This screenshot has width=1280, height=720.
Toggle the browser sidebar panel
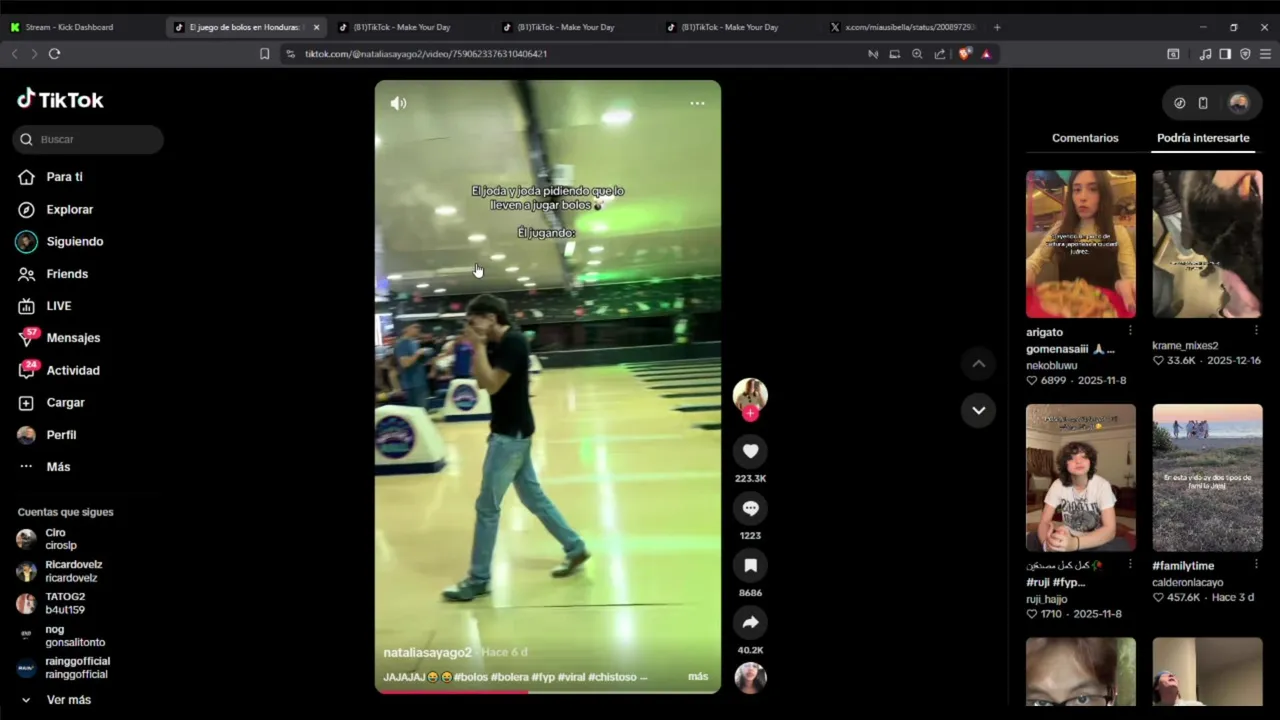[1225, 54]
